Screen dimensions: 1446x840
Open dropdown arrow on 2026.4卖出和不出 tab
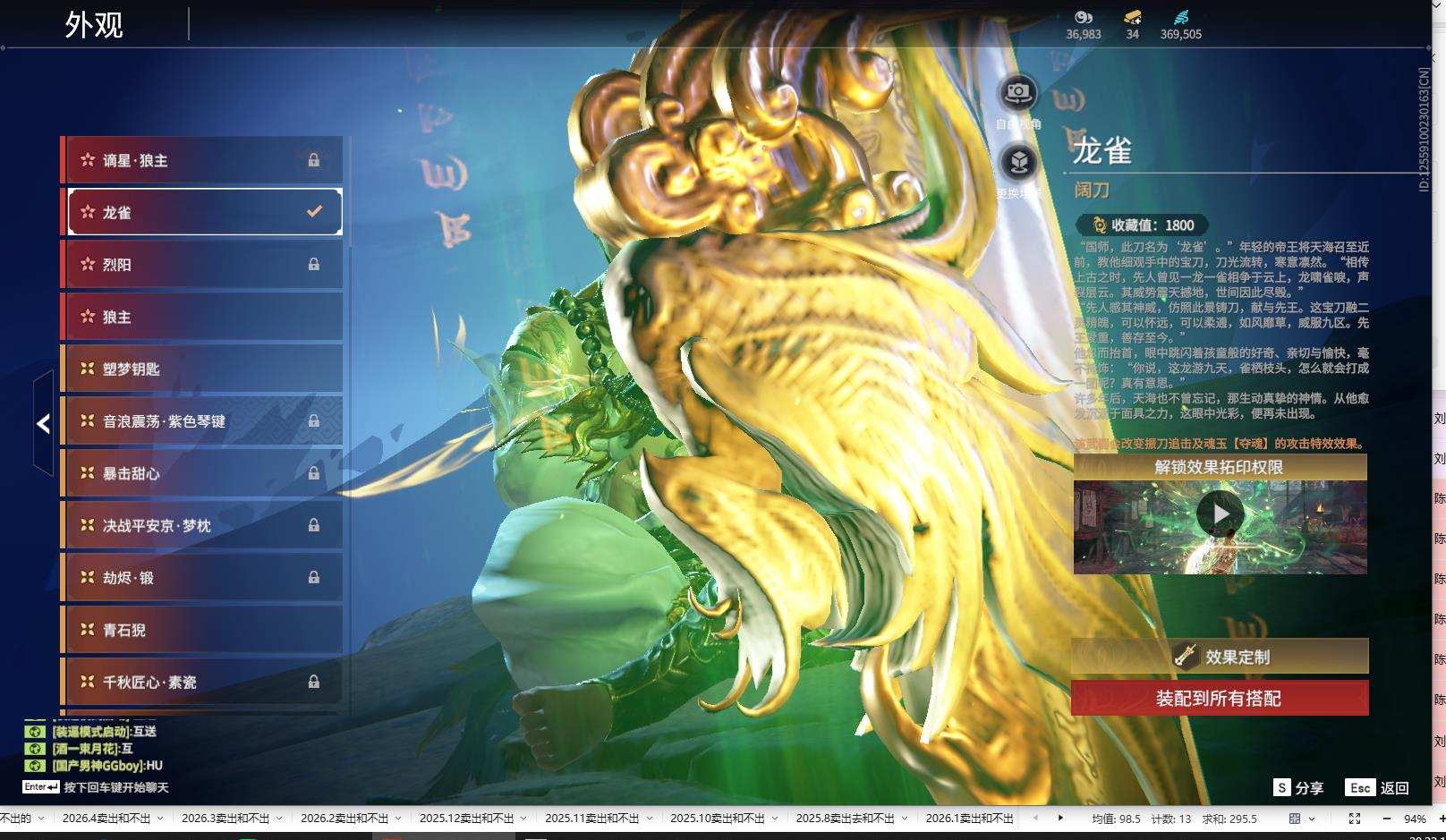click(160, 819)
